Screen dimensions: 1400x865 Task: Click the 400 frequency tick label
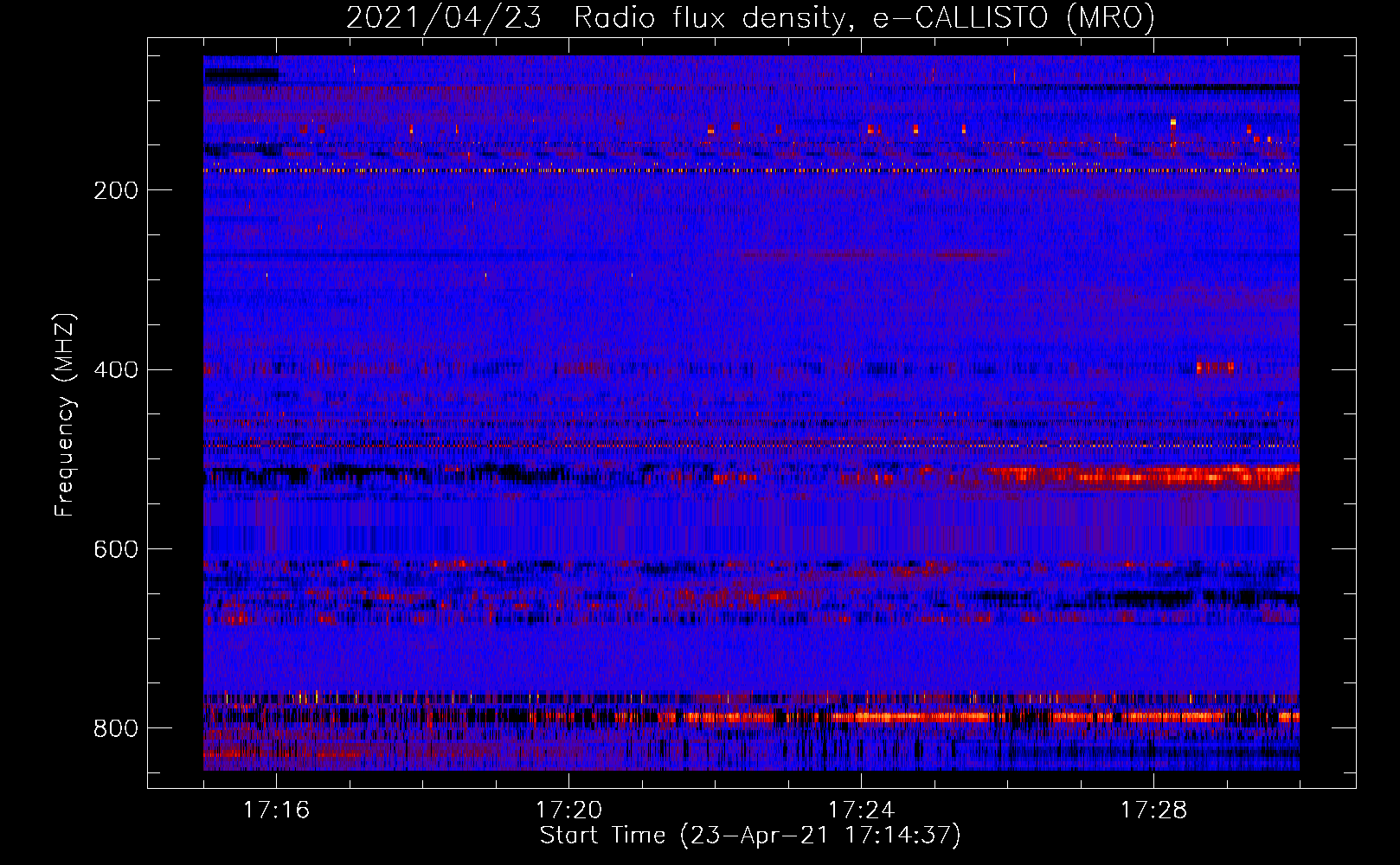116,370
